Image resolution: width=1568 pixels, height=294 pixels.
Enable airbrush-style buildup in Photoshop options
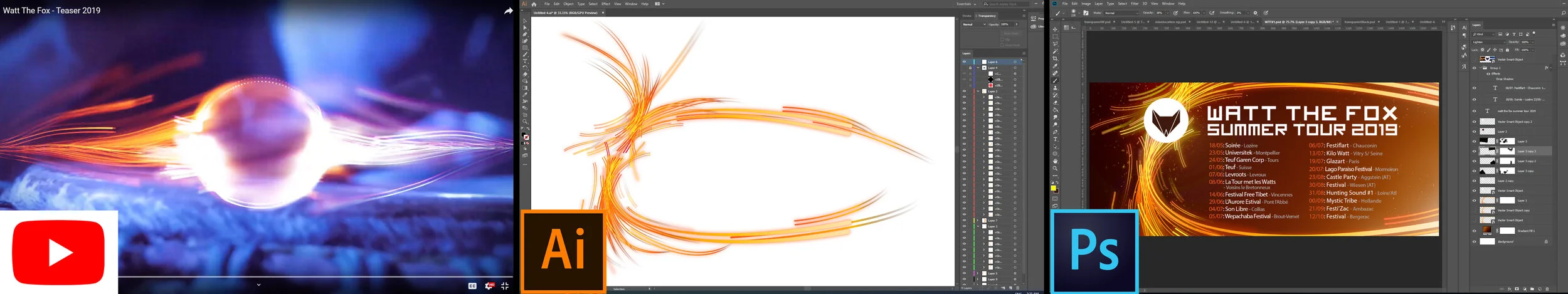tap(1212, 13)
